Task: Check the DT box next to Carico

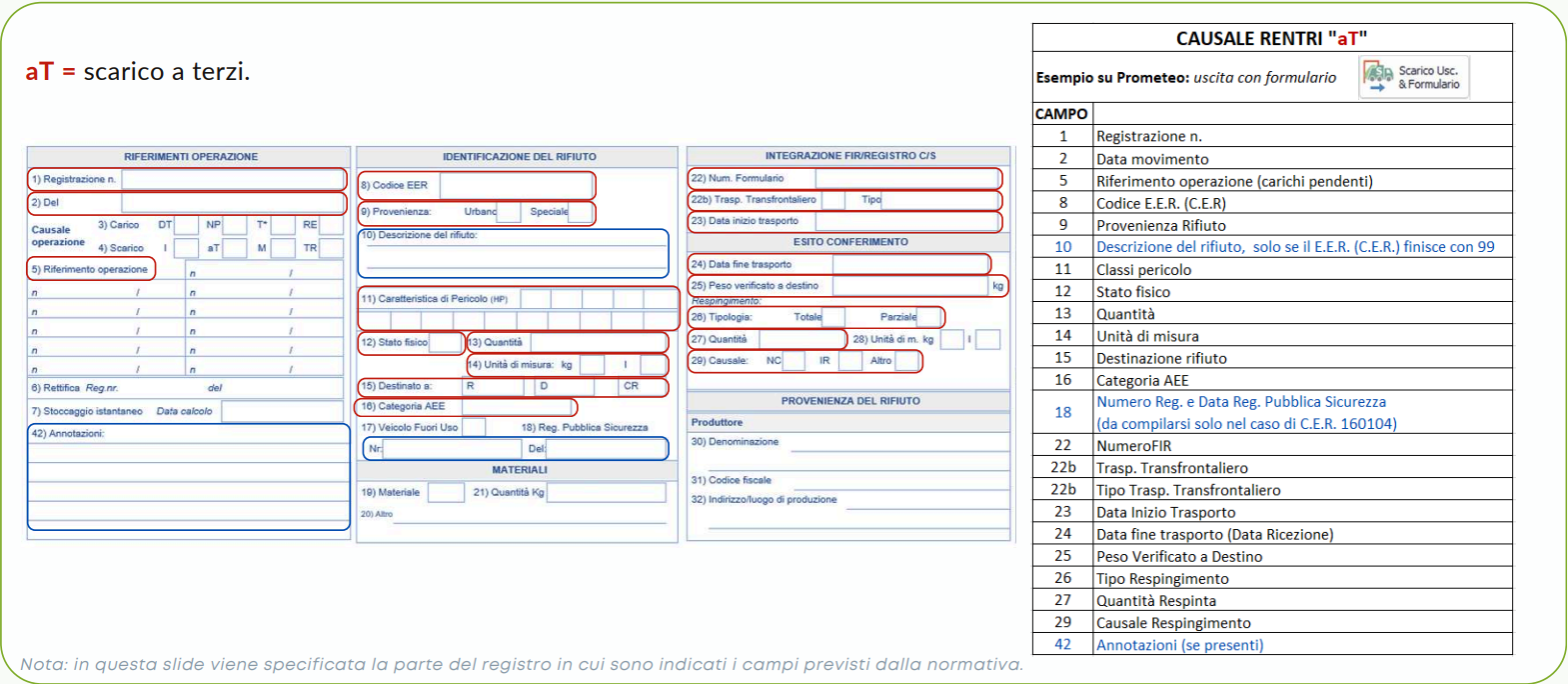Action: [x=186, y=225]
